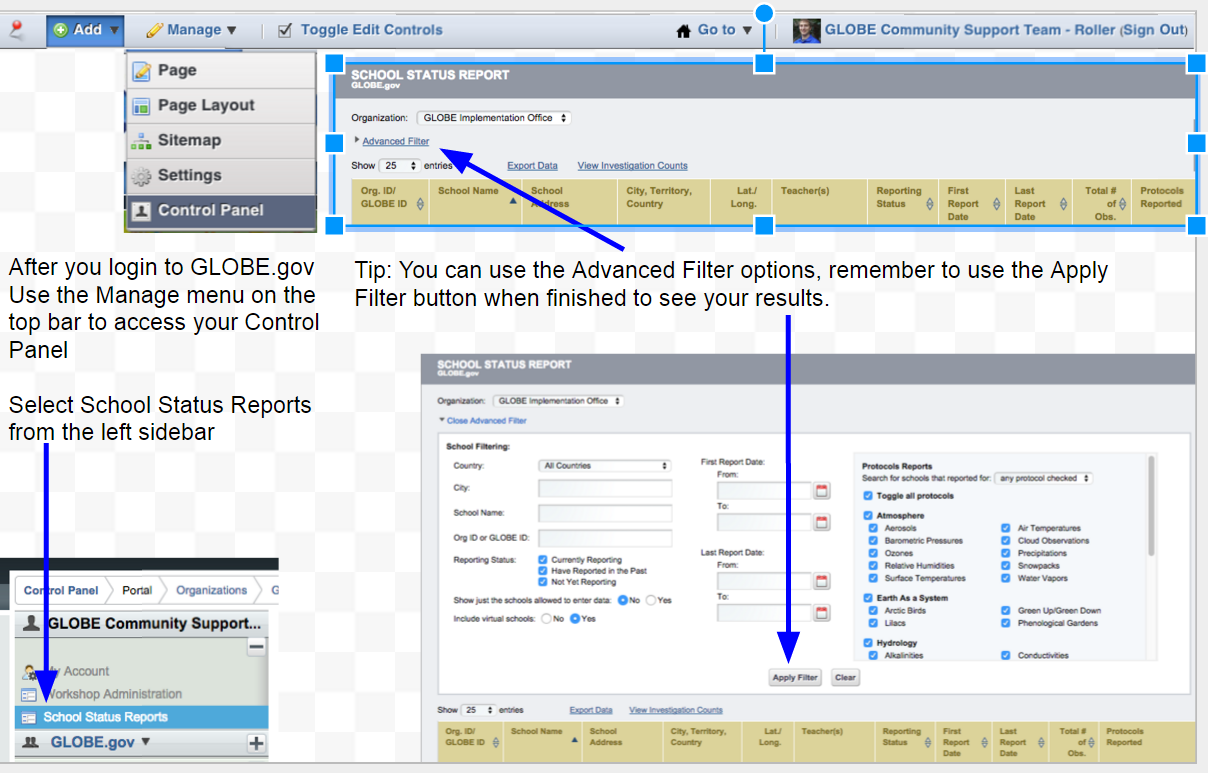The image size is (1208, 773).
Task: Open calendar for Last Report Date To
Action: 823,613
